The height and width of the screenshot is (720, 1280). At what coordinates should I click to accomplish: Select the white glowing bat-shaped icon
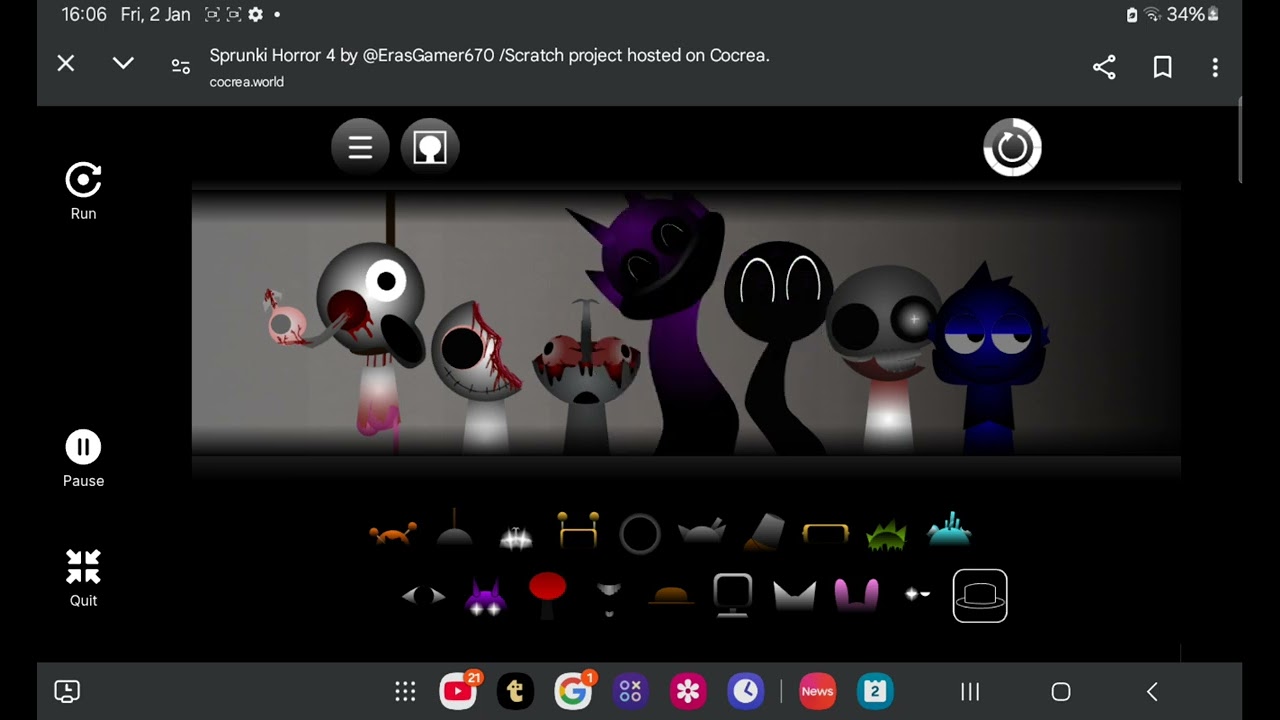[x=516, y=537]
